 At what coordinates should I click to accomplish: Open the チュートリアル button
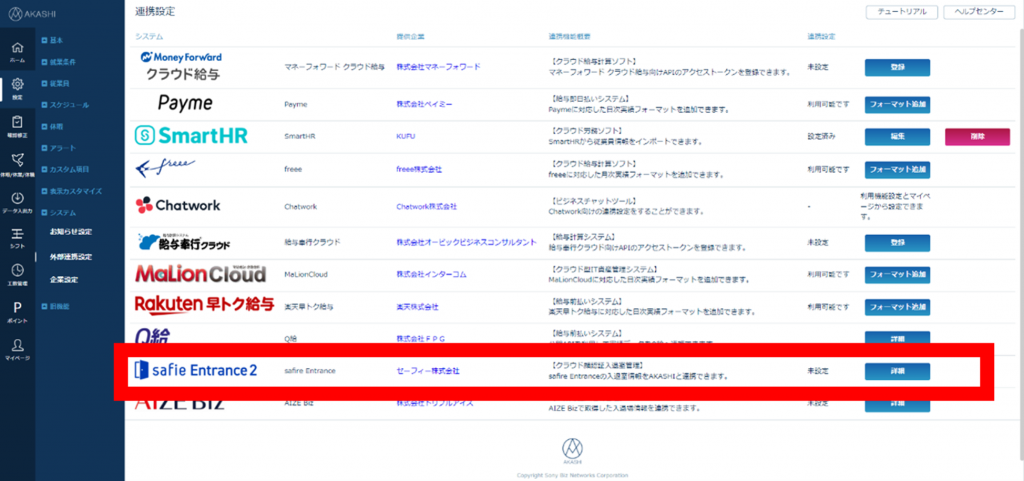coord(902,12)
